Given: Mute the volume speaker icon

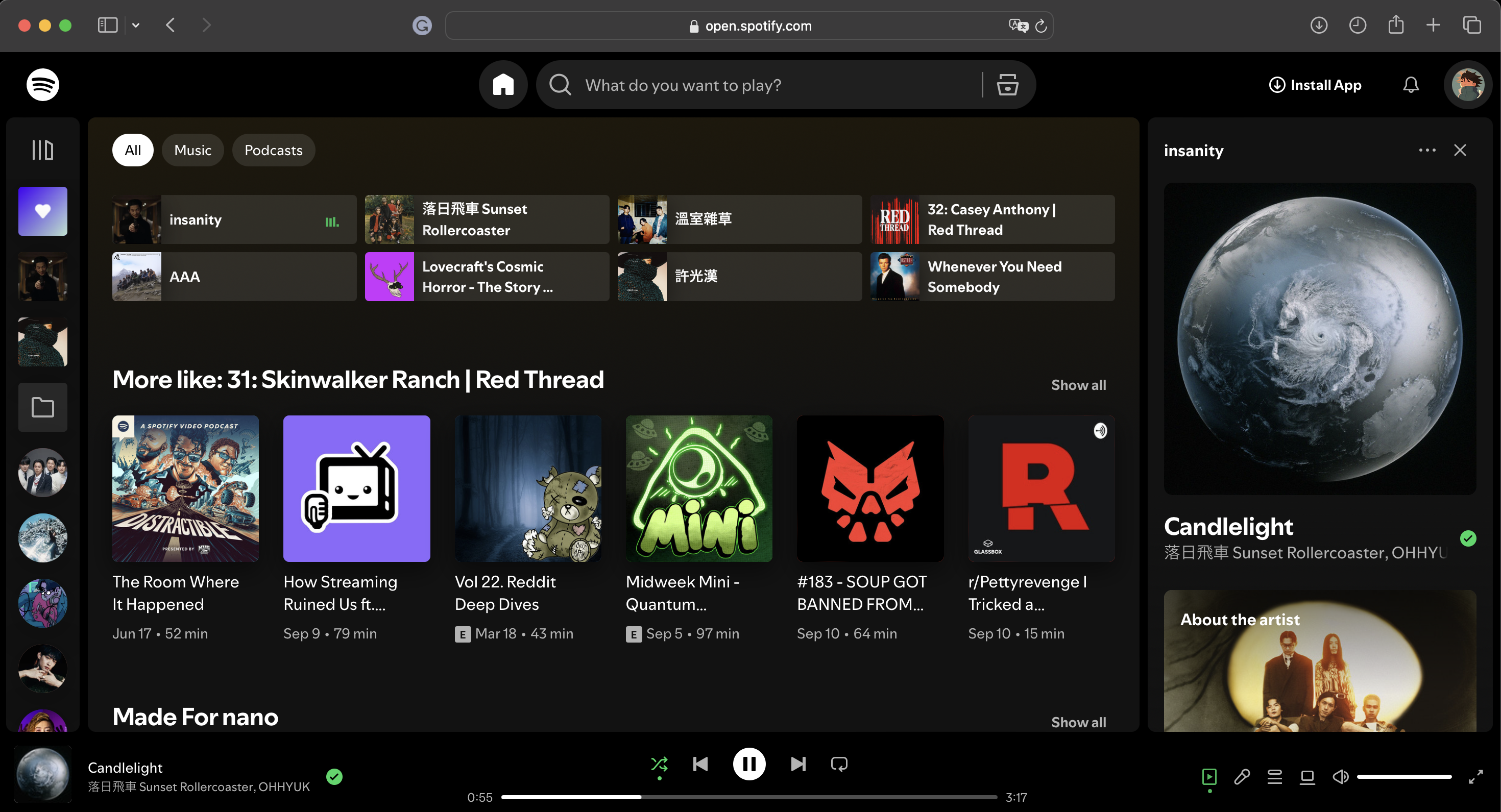Looking at the screenshot, I should click(1340, 776).
